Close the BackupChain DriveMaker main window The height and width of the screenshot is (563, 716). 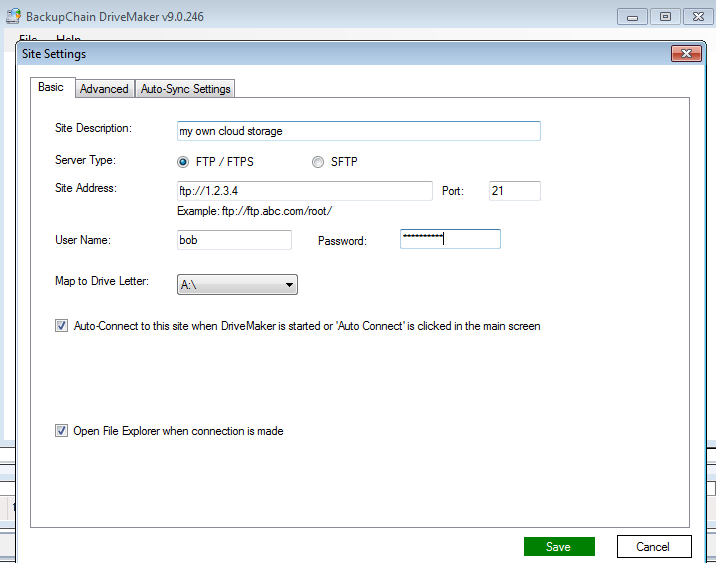coord(698,17)
